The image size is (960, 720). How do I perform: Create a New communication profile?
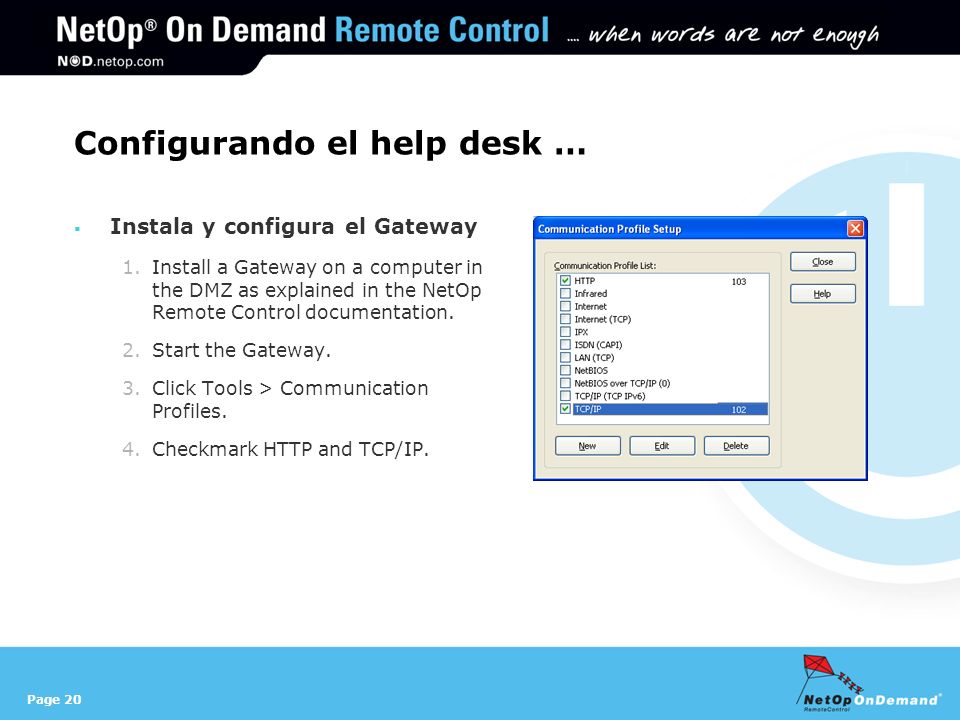587,446
